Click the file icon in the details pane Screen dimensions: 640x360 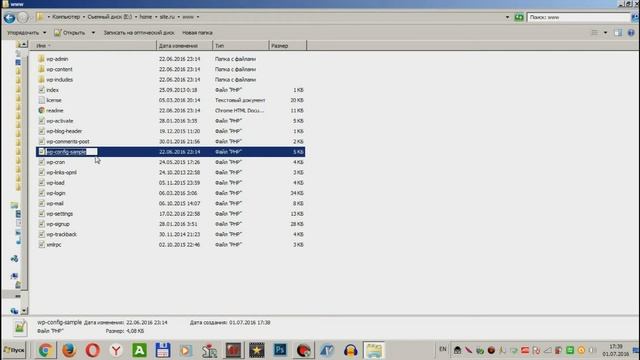20,327
